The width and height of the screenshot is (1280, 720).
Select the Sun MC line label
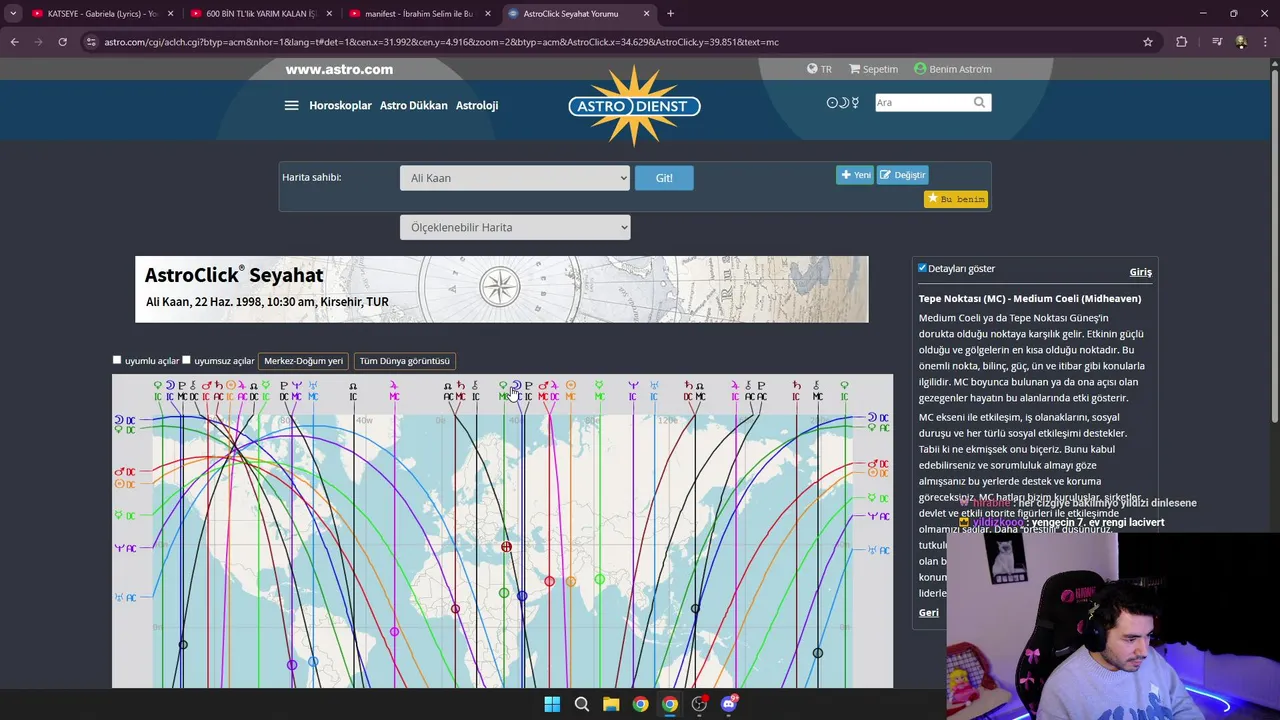571,391
